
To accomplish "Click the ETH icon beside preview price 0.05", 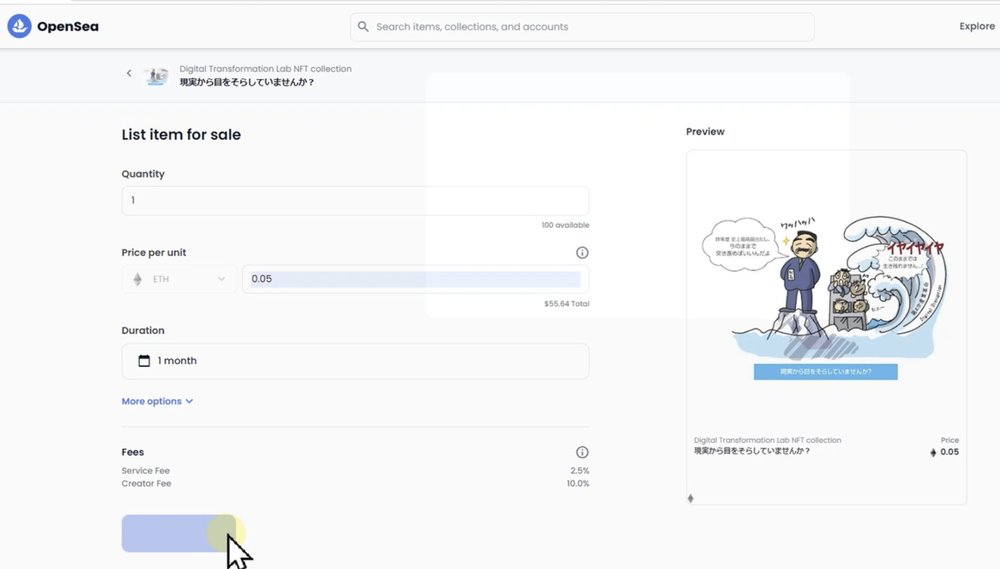I will pyautogui.click(x=933, y=452).
